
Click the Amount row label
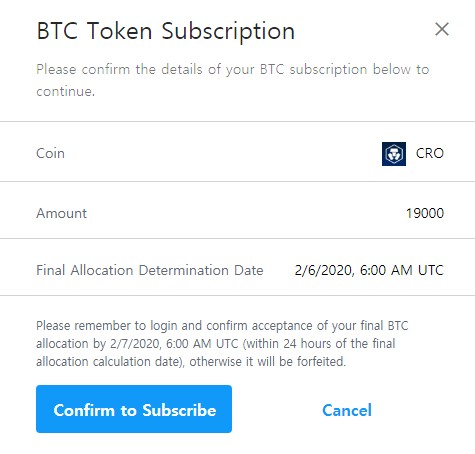pyautogui.click(x=61, y=213)
